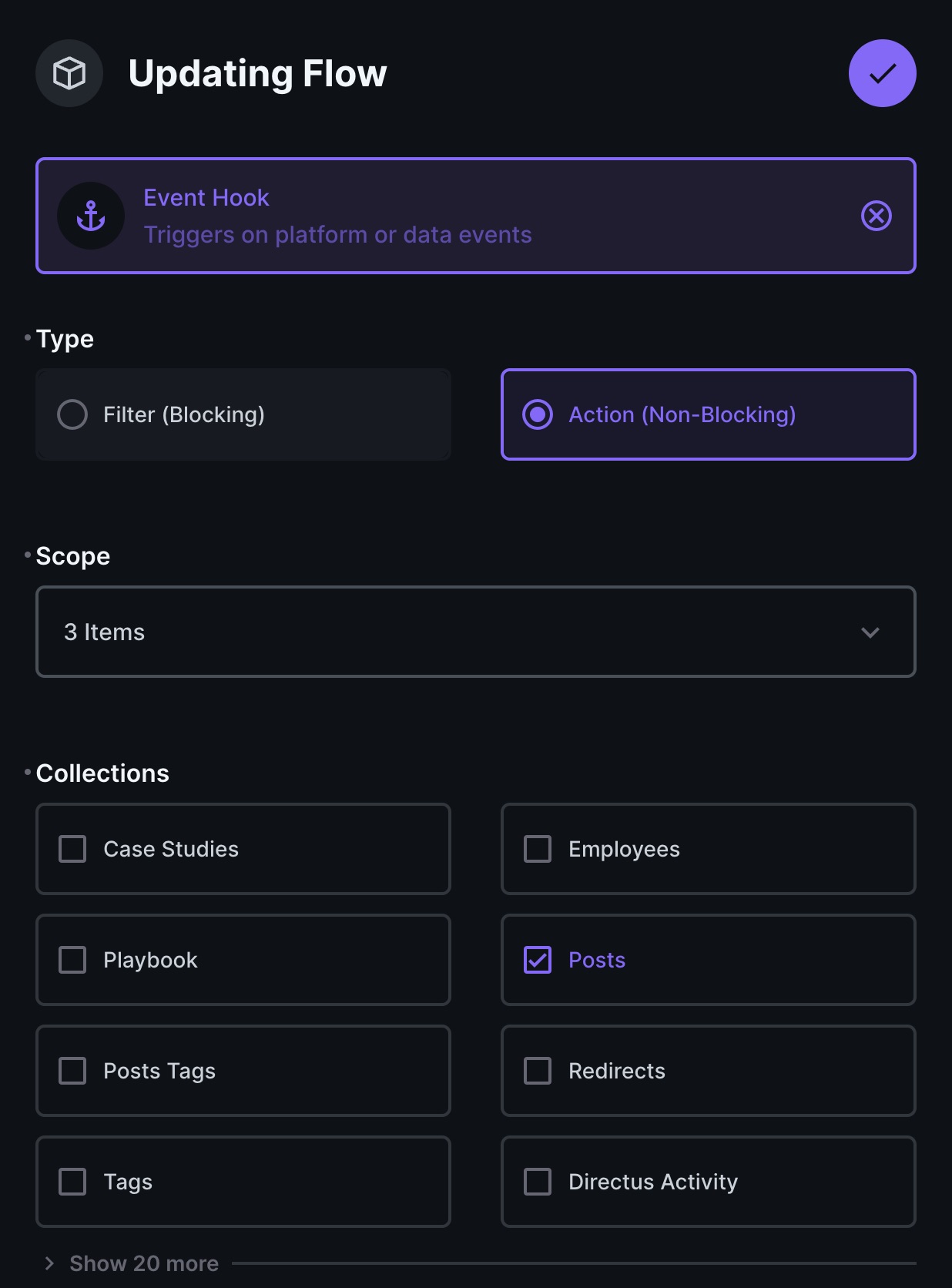
Task: Remove the Event Hook trigger via circled X
Action: [875, 216]
